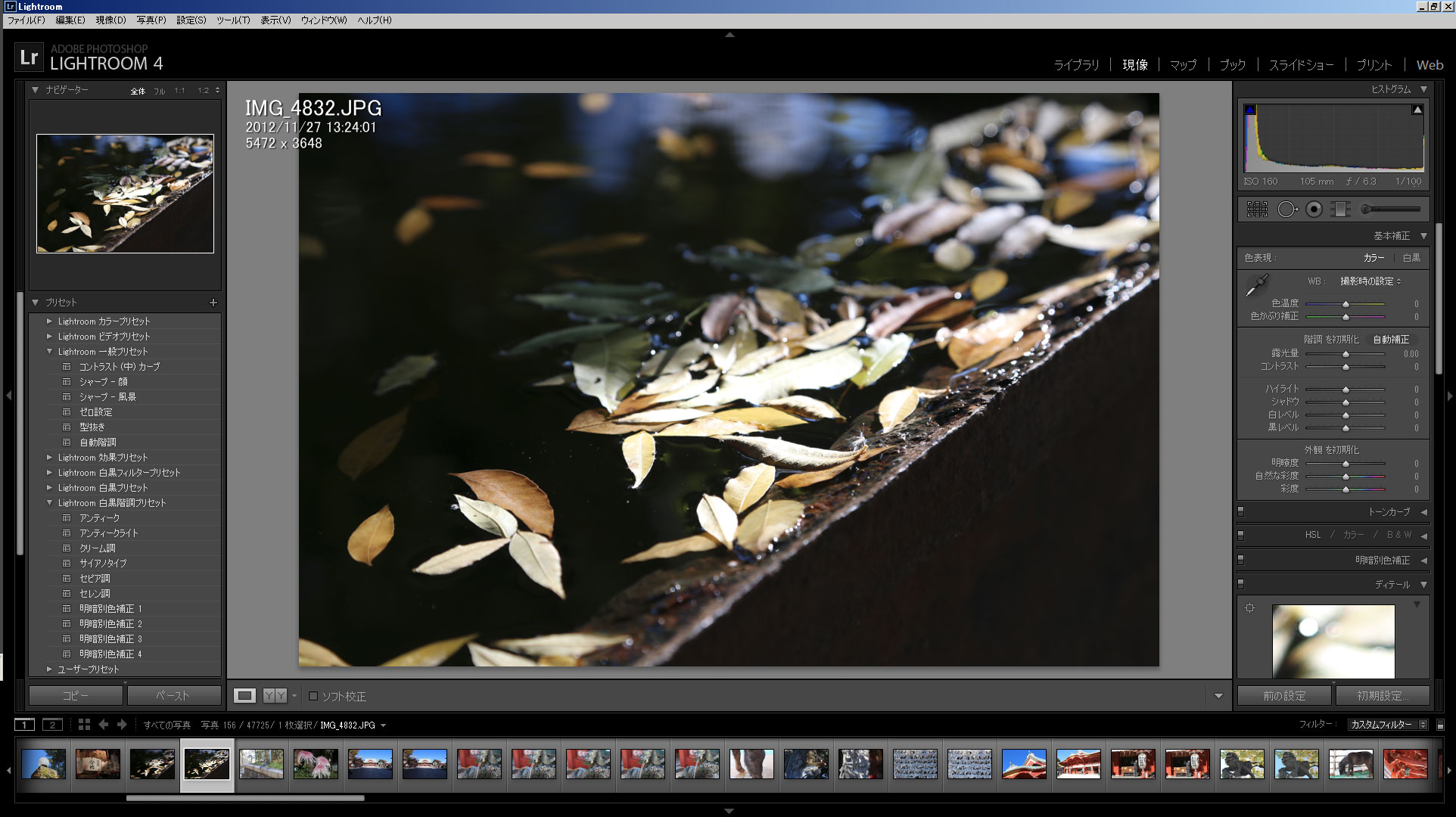Pick the white balance eyedropper tool
Image resolution: width=1456 pixels, height=817 pixels.
[1257, 286]
